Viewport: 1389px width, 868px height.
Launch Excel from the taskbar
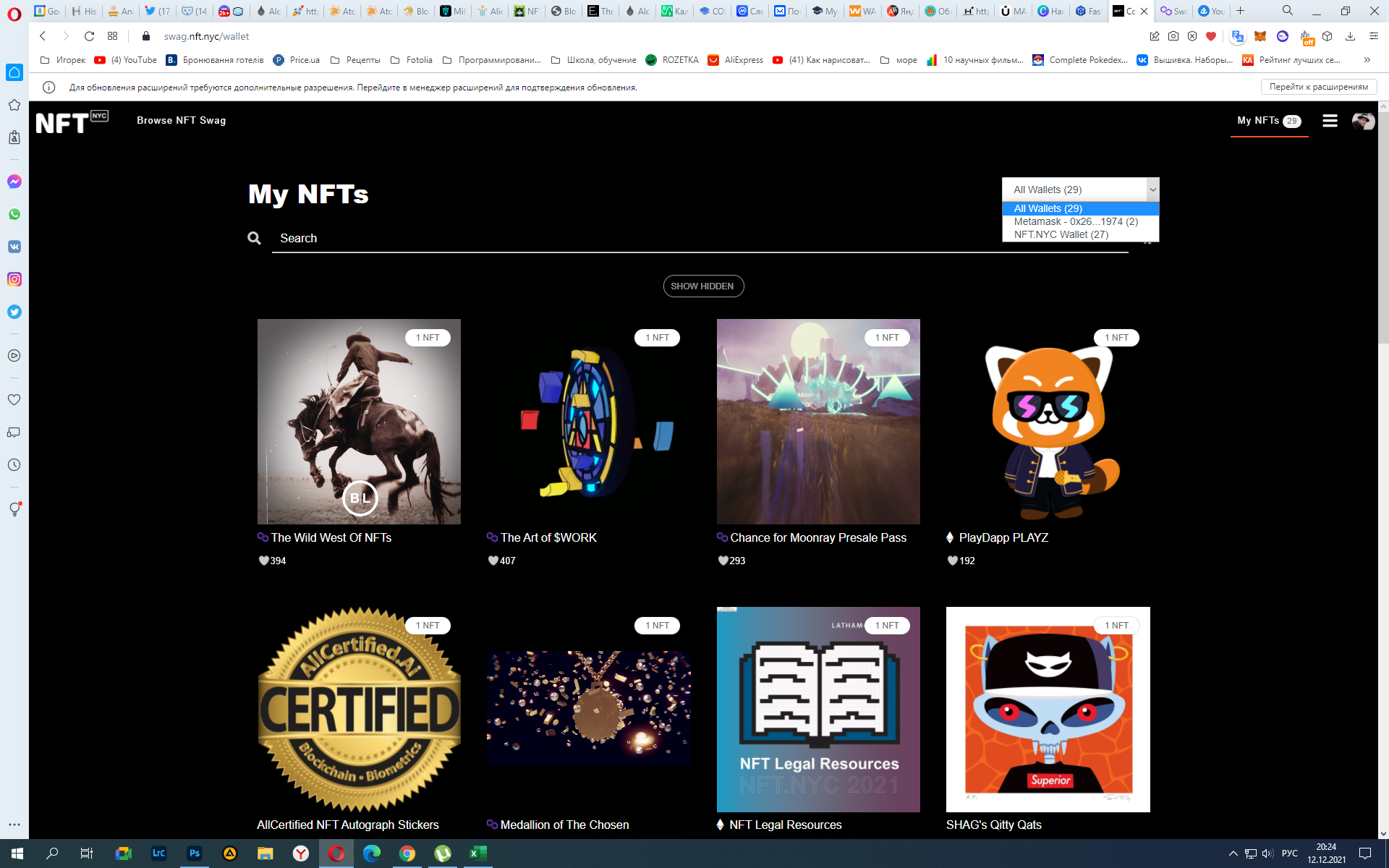pos(477,854)
